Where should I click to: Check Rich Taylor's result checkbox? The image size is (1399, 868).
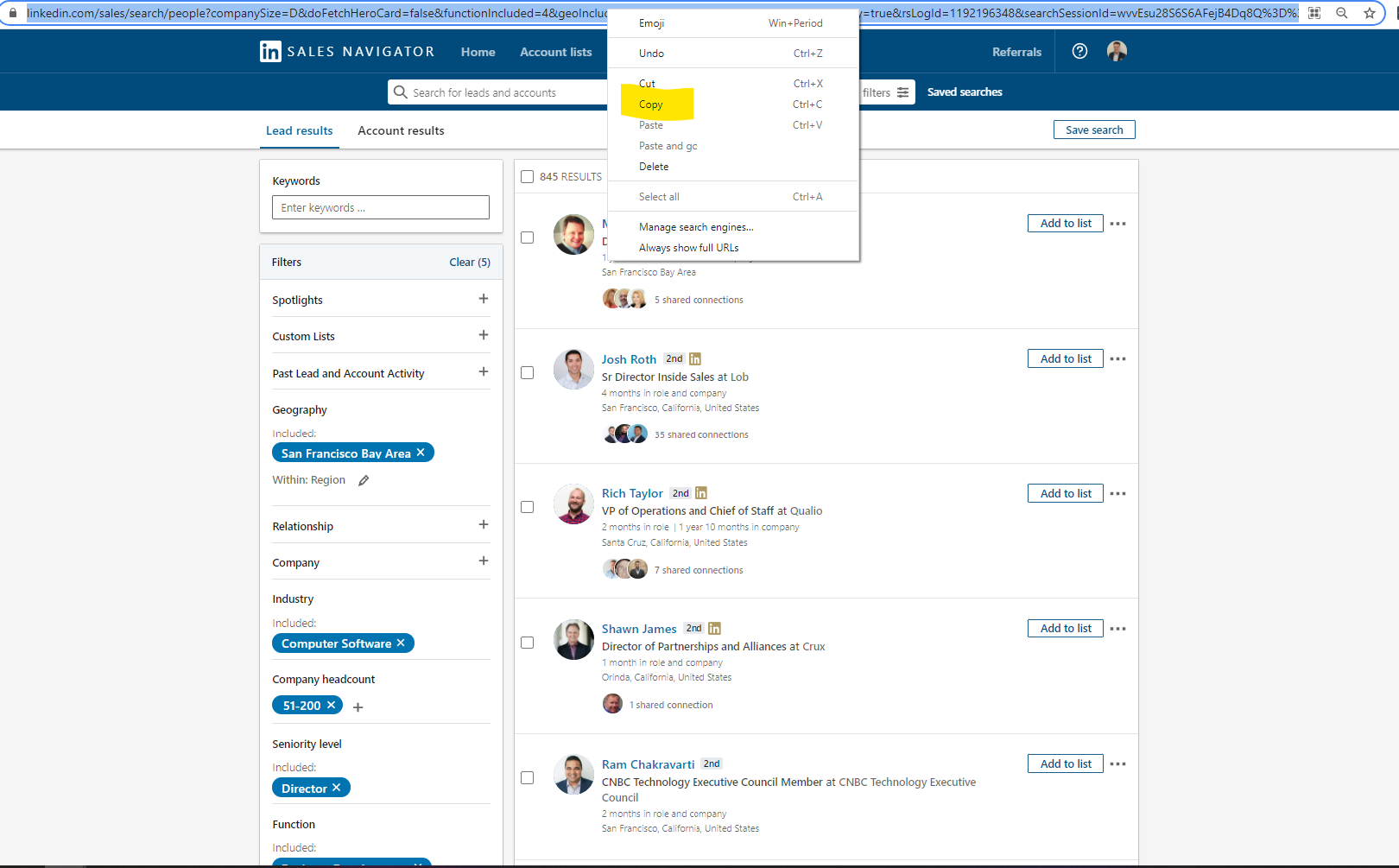pyautogui.click(x=527, y=507)
